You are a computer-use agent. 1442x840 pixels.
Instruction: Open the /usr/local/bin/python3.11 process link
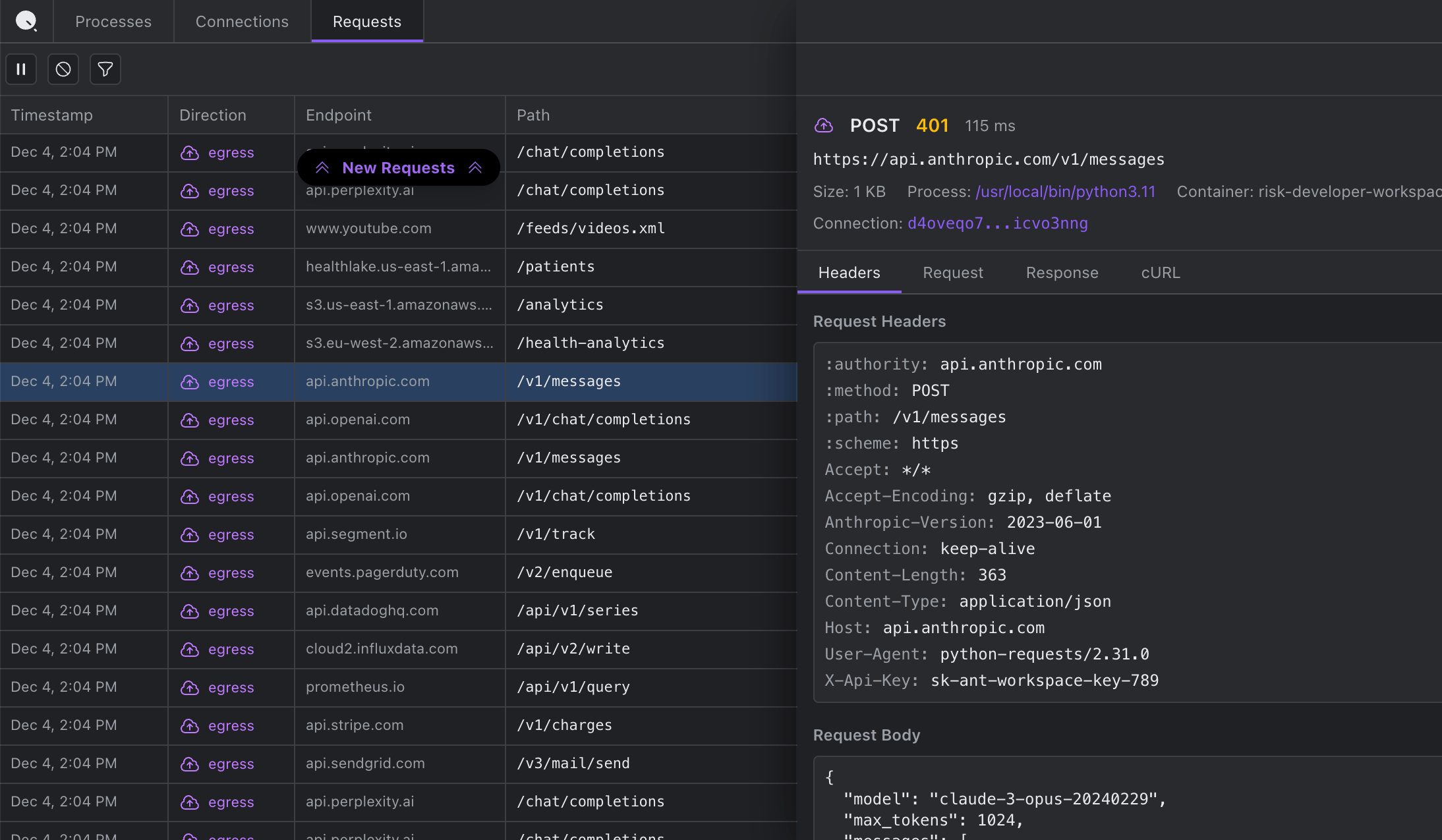pos(1065,192)
